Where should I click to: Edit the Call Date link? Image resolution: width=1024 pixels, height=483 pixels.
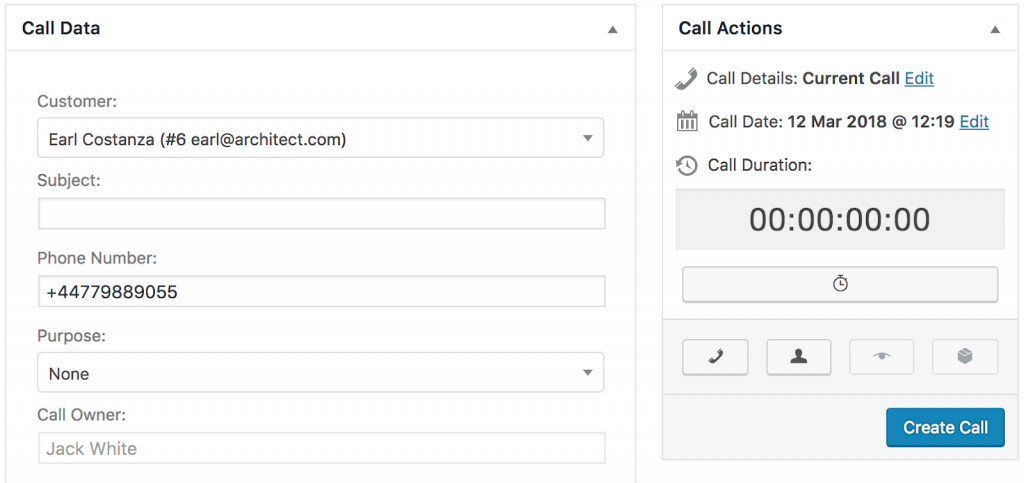click(x=974, y=122)
